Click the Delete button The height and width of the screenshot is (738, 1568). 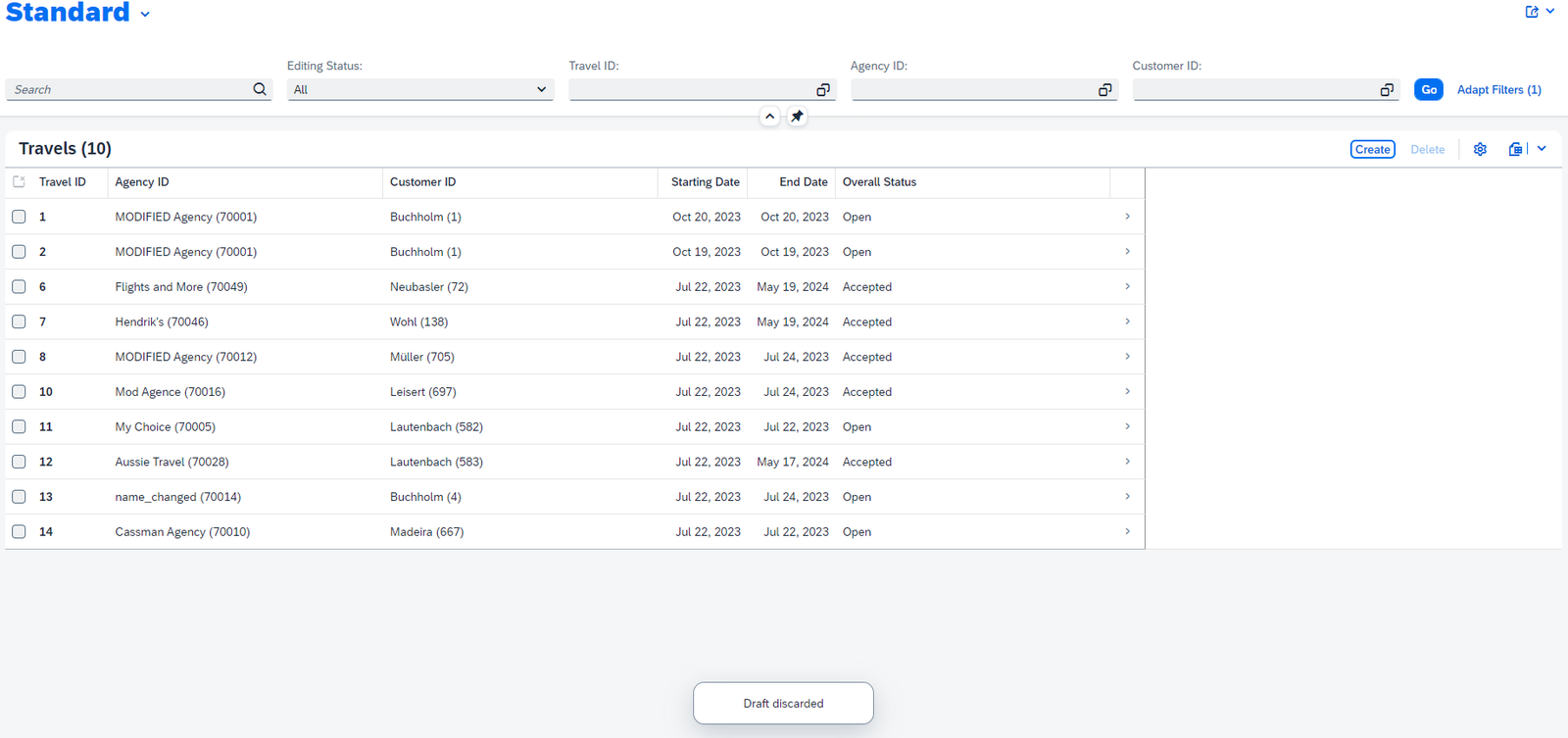click(1427, 149)
